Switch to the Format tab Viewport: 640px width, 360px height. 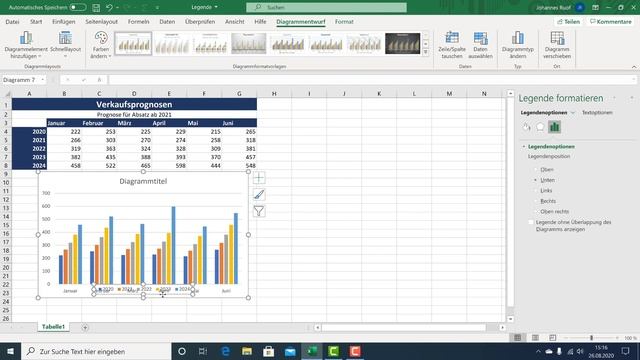pyautogui.click(x=344, y=22)
